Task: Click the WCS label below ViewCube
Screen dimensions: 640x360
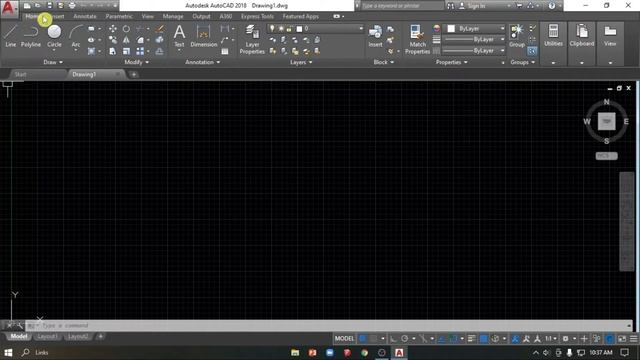Action: tap(606, 156)
